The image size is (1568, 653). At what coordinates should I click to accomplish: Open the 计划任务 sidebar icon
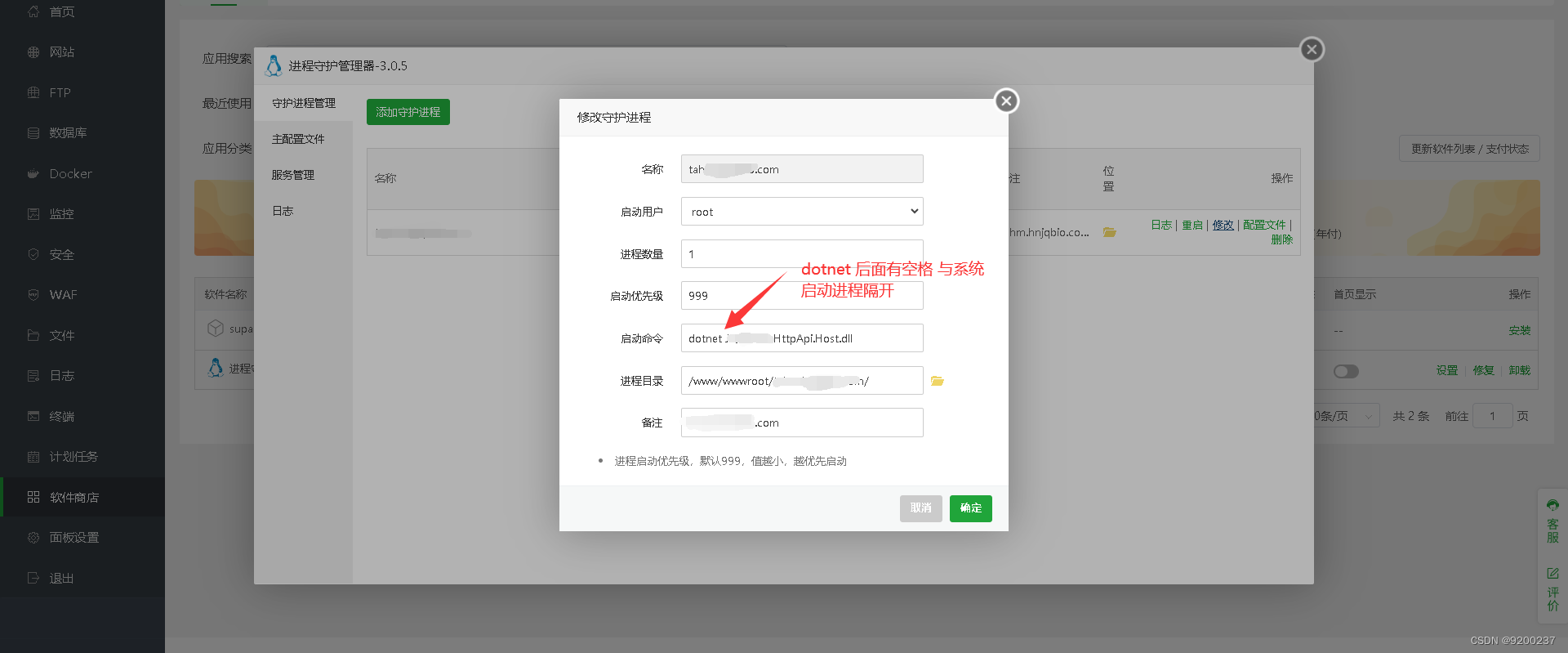(x=33, y=457)
